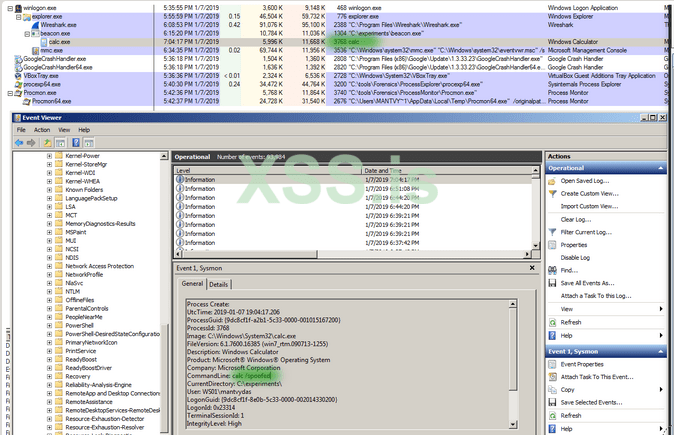Viewport: 674px width, 435px height.
Task: Click Import Custom View action
Action: pyautogui.click(x=589, y=207)
